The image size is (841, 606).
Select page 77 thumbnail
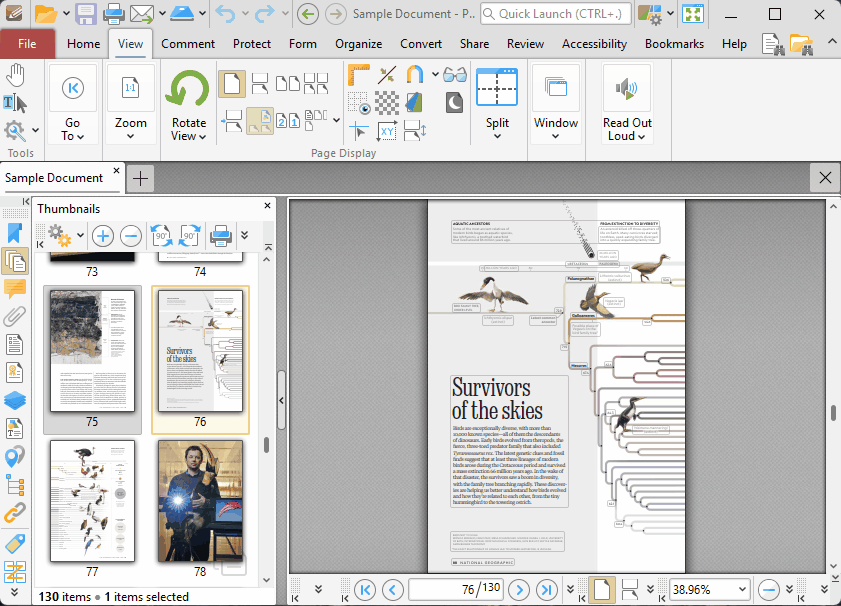pyautogui.click(x=91, y=500)
